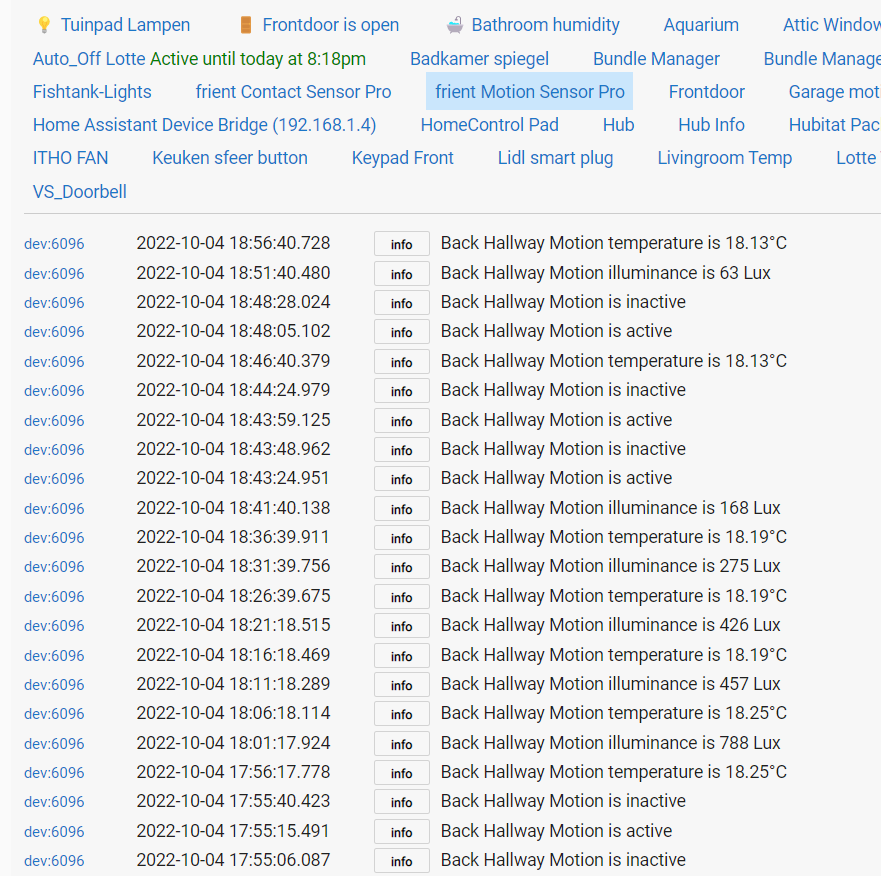Select the frient Contact Sensor Pro filter
Screen dimensions: 881x876
(293, 92)
